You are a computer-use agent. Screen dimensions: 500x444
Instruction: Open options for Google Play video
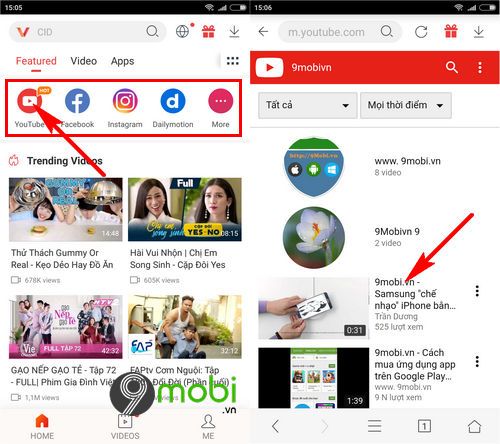pos(477,361)
